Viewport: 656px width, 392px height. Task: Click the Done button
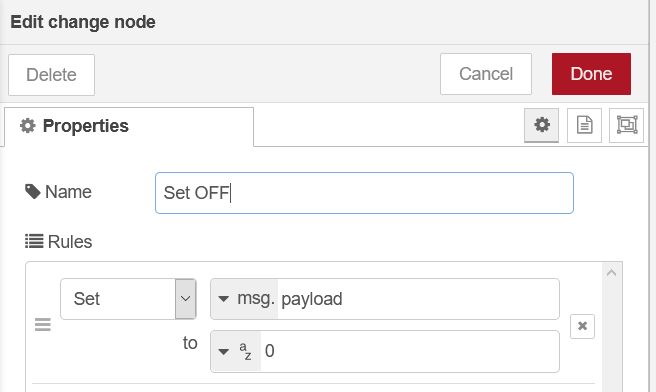coord(591,74)
